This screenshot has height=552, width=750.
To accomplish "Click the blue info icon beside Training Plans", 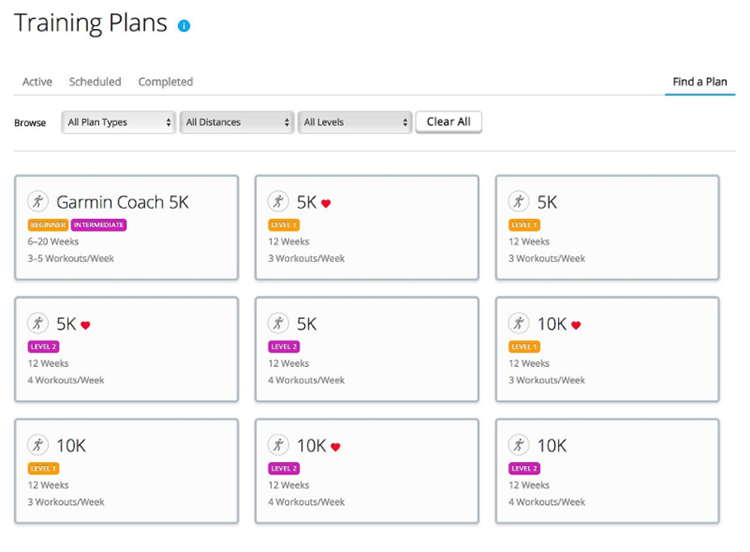I will tap(184, 26).
